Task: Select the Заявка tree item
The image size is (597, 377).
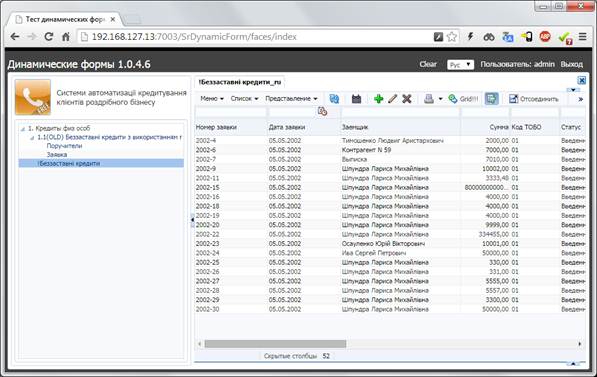Action: (x=57, y=155)
